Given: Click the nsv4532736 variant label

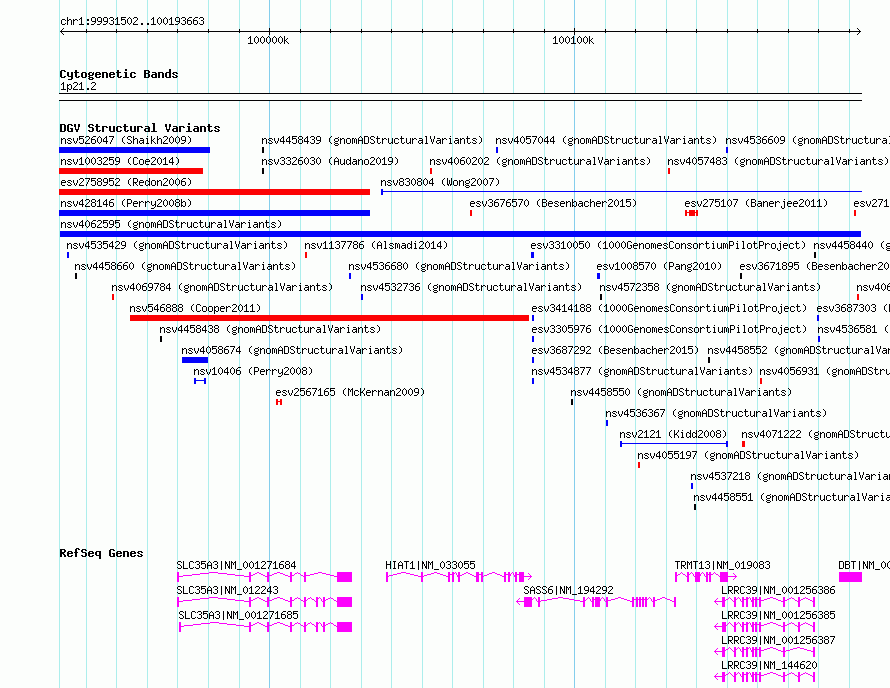Looking at the screenshot, I should tap(471, 287).
